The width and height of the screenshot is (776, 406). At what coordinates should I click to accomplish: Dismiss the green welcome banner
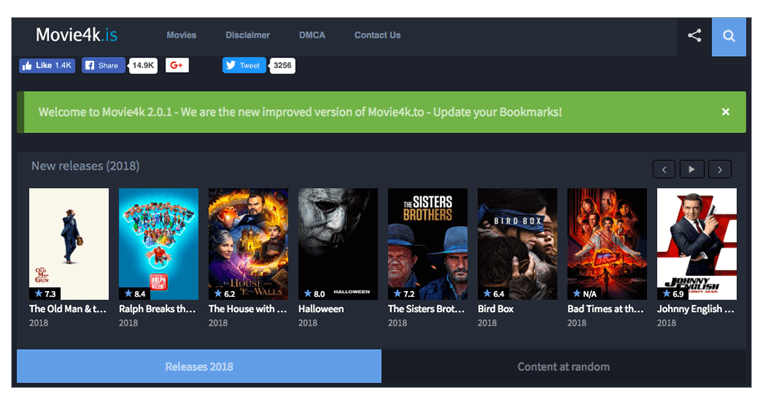[726, 112]
